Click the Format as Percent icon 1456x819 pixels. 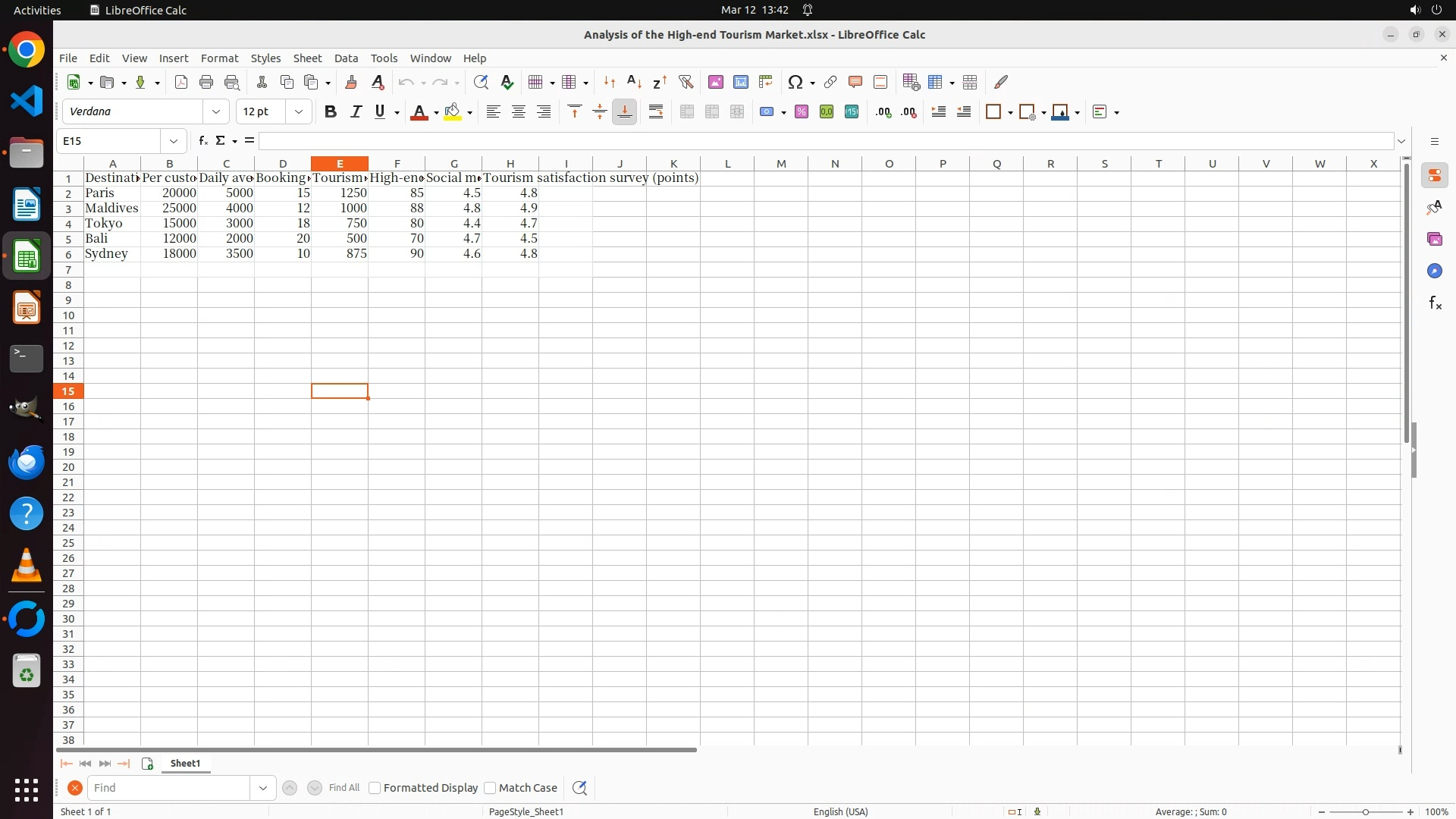[x=802, y=112]
